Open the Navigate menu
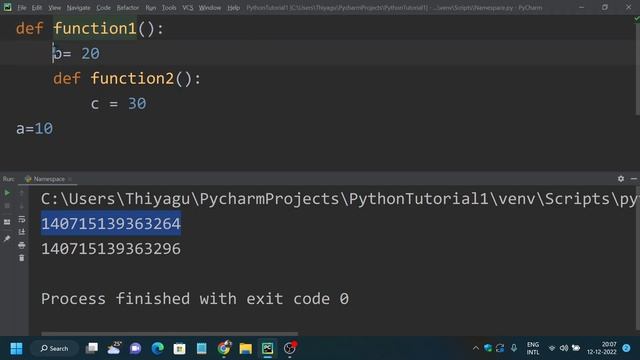 pos(78,8)
